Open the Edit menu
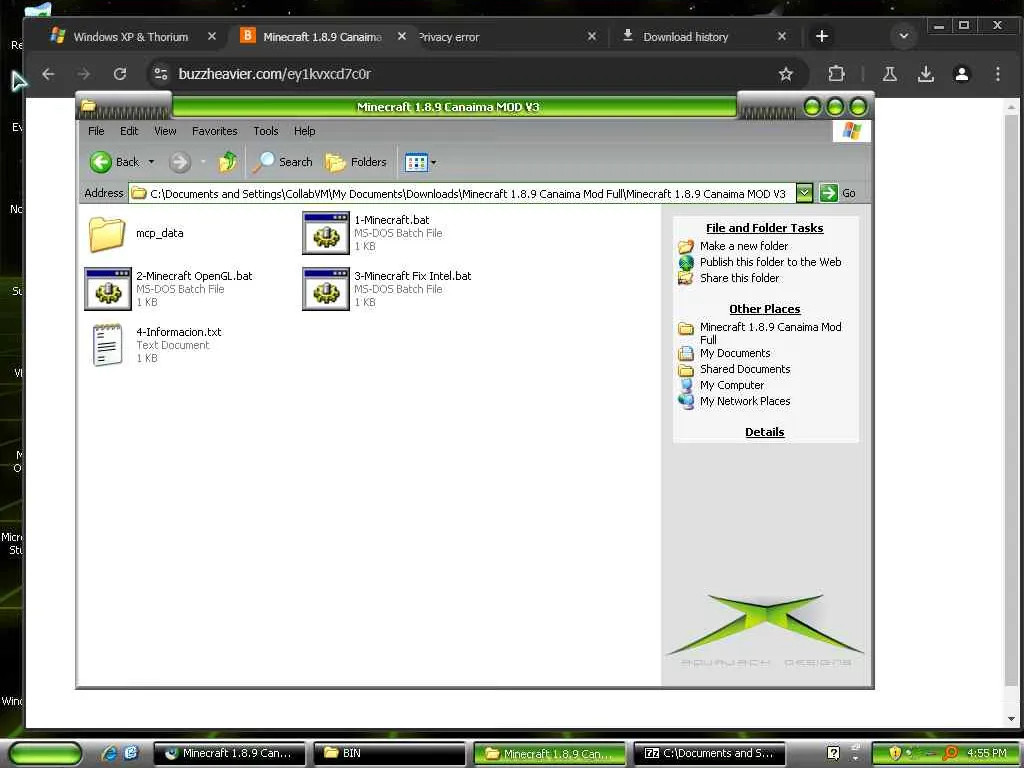The image size is (1024, 768). 129,131
